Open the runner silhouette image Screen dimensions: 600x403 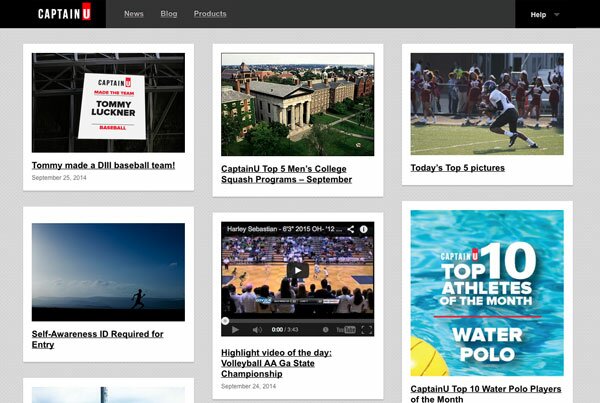108,272
